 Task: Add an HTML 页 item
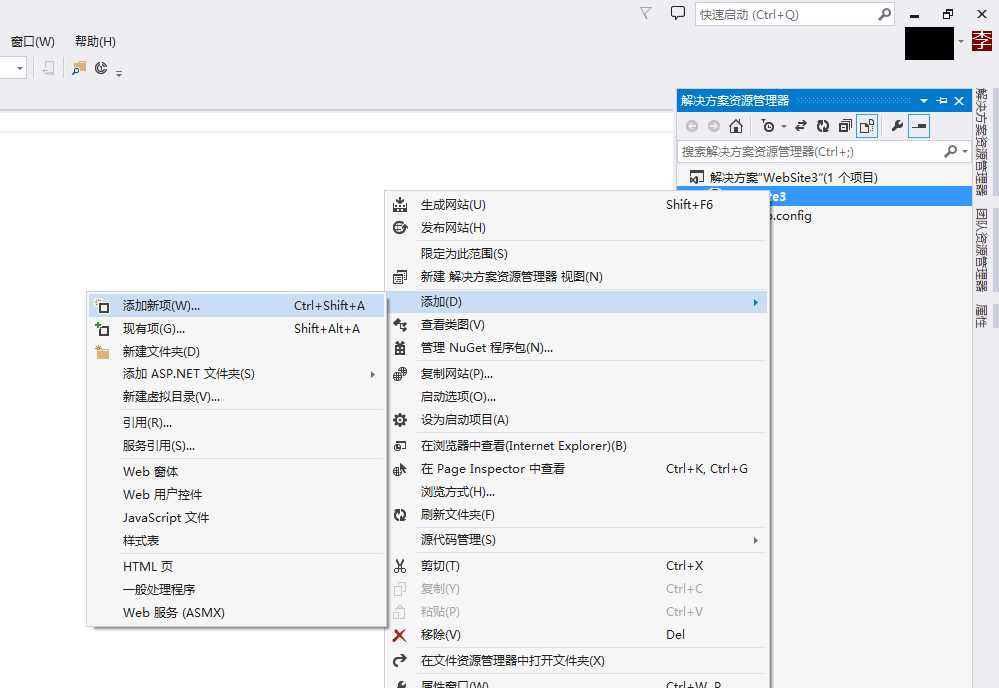click(x=237, y=567)
